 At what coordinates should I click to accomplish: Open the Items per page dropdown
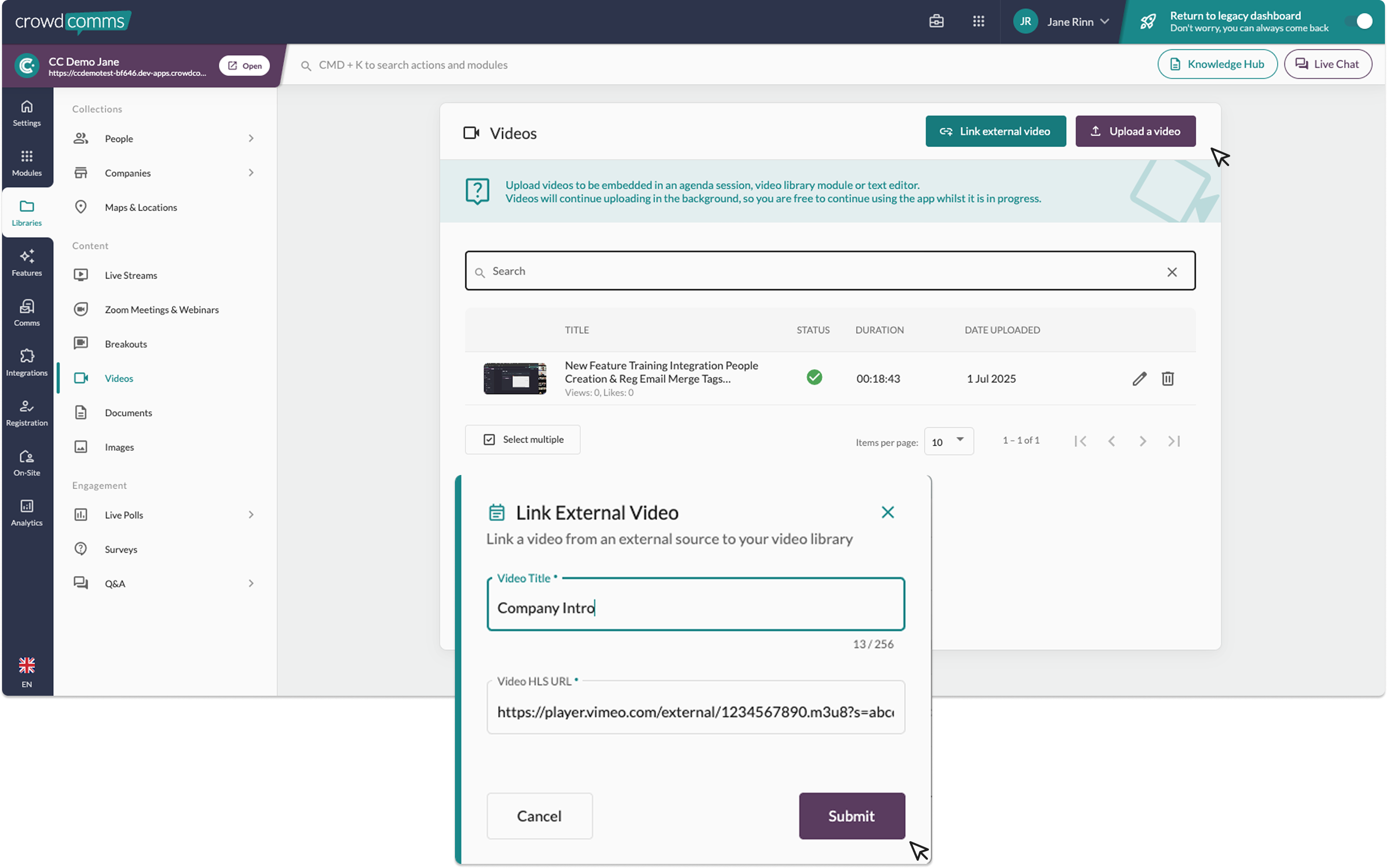point(949,441)
